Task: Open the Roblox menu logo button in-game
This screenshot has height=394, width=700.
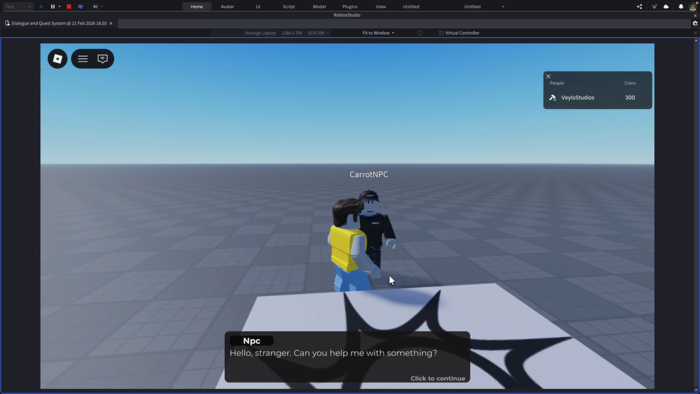Action: click(58, 58)
